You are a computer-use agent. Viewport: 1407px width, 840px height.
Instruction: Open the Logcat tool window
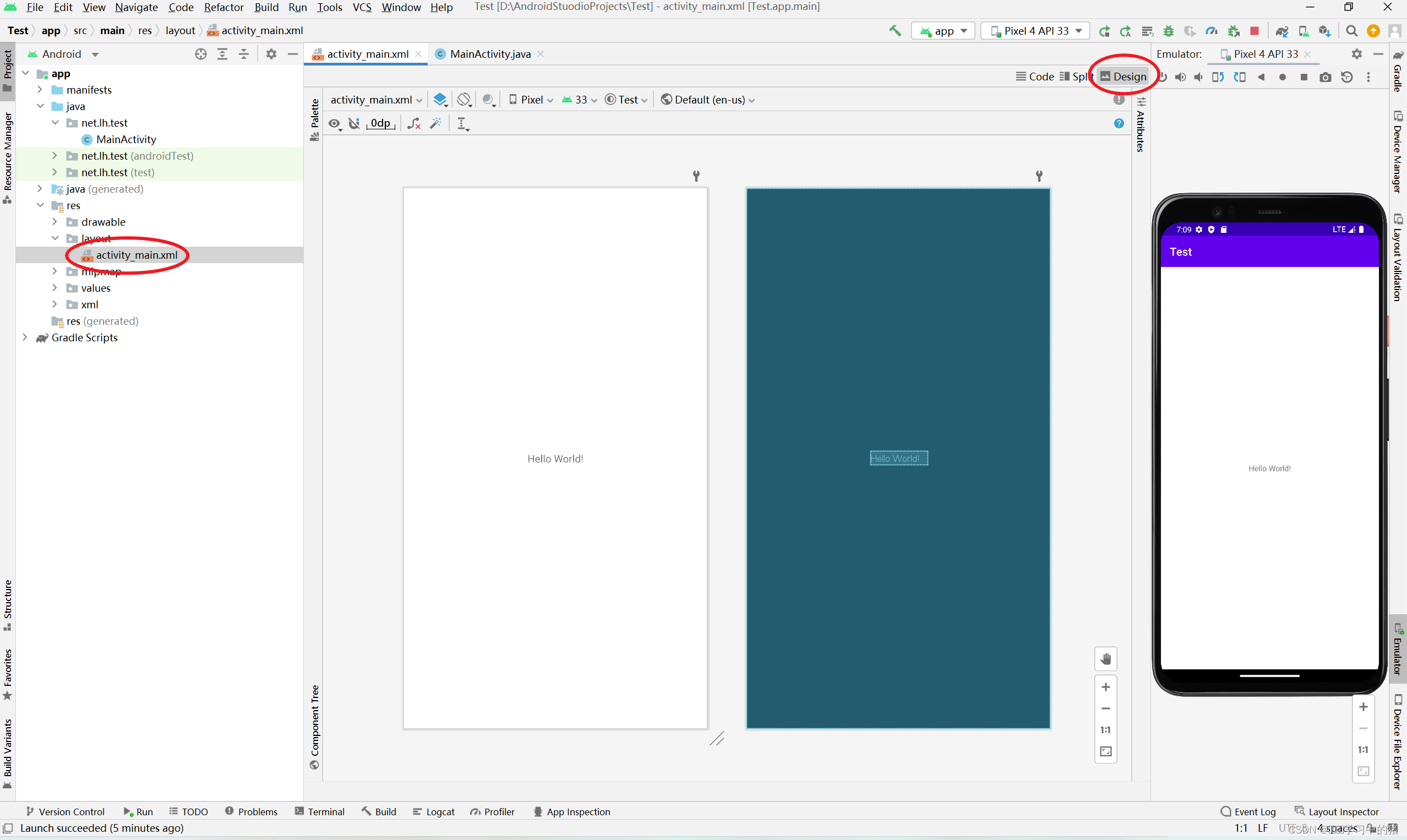pos(434,812)
